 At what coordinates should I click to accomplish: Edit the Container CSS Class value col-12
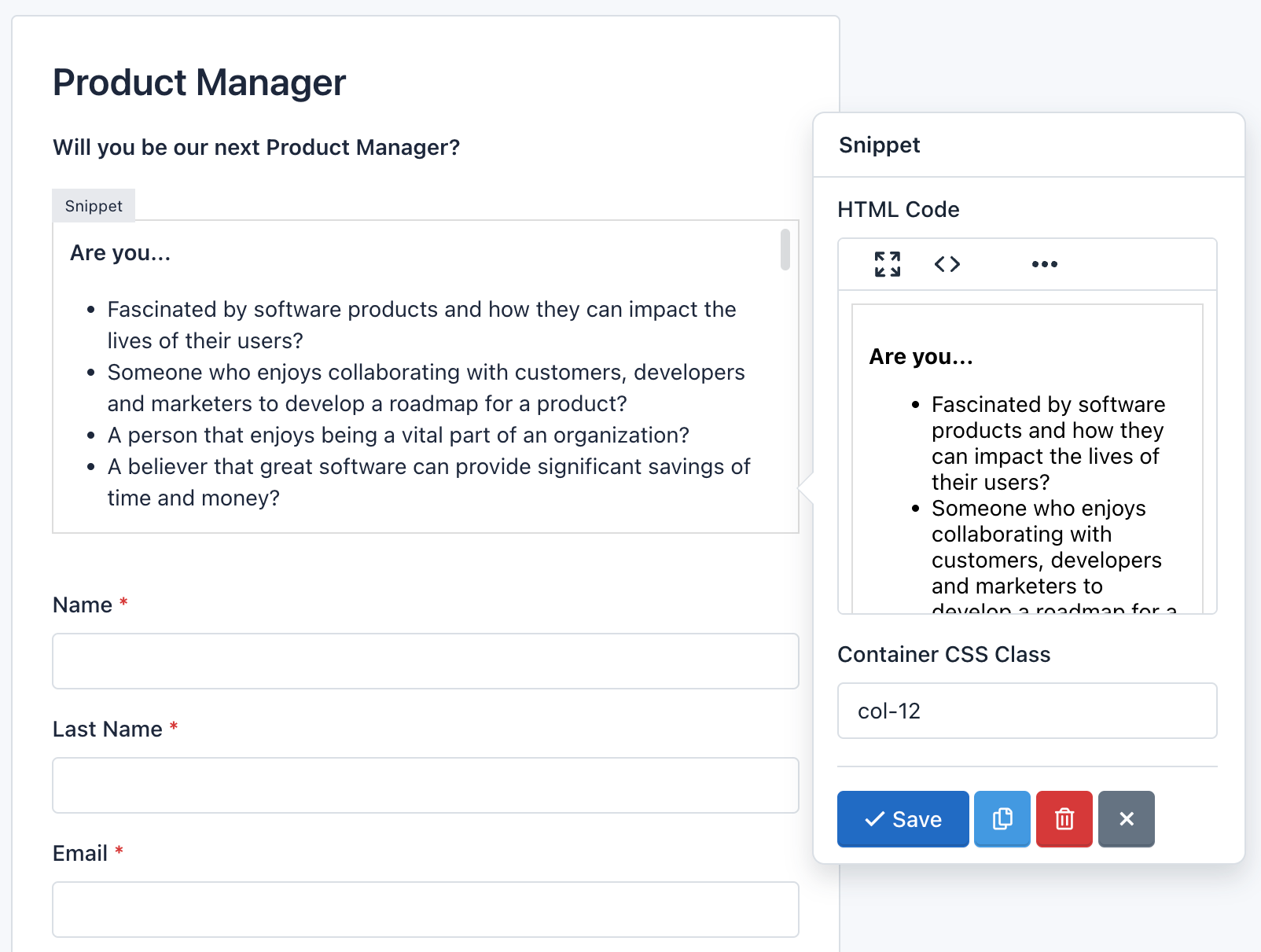[1027, 711]
